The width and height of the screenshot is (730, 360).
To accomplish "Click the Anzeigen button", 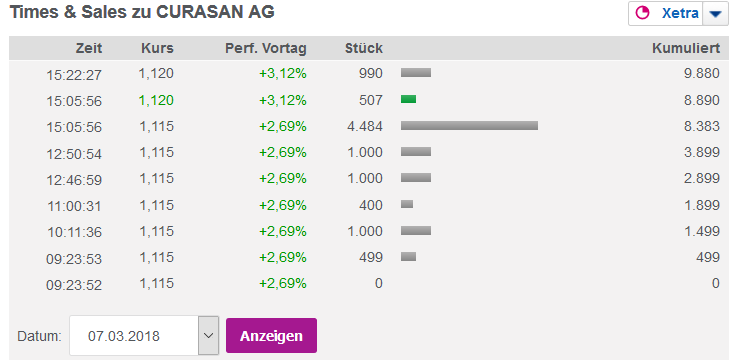I will [271, 336].
